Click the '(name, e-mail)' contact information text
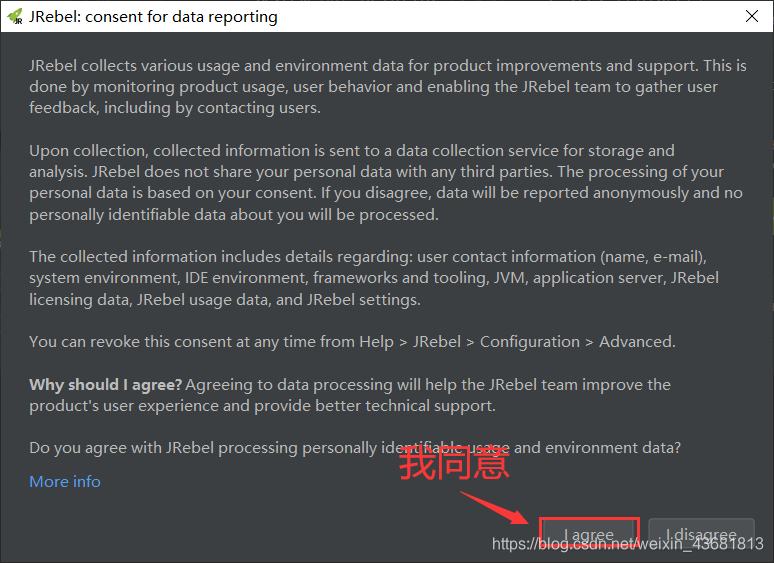Viewport: 774px width, 563px height. (653, 257)
